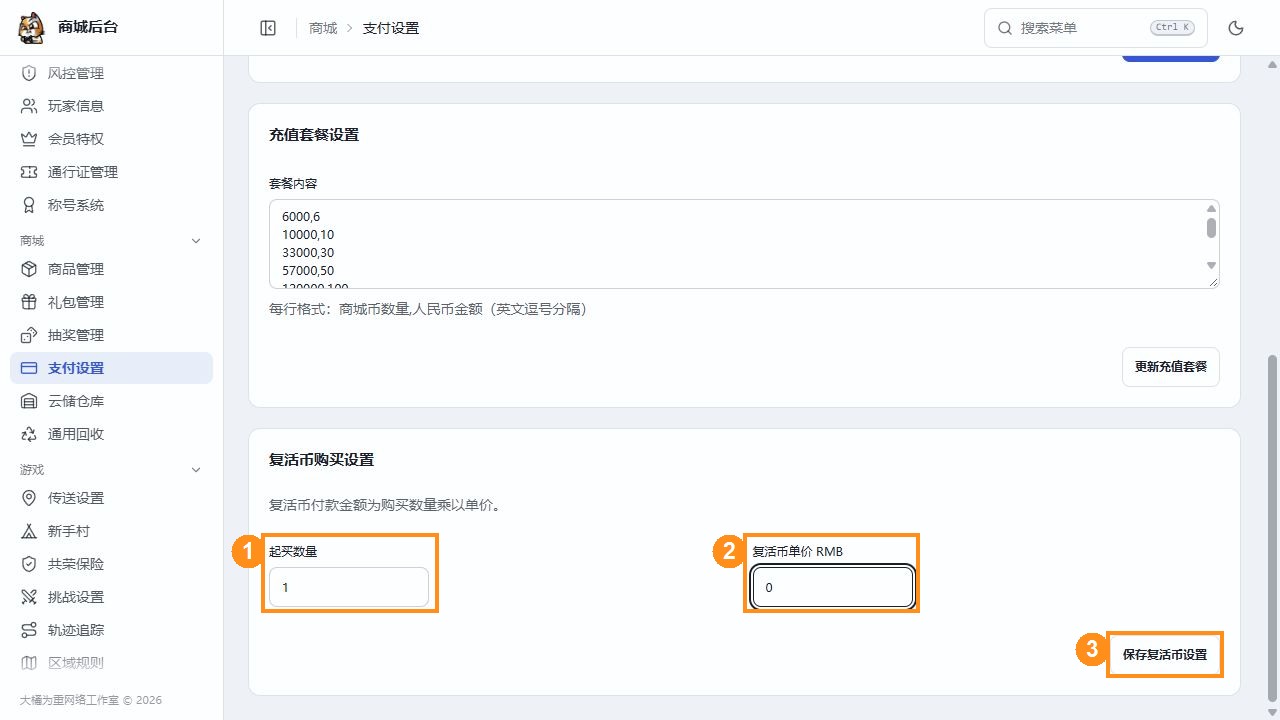Image resolution: width=1280 pixels, height=720 pixels.
Task: Click the main page vertical scrollbar thumb
Action: coord(1272,527)
